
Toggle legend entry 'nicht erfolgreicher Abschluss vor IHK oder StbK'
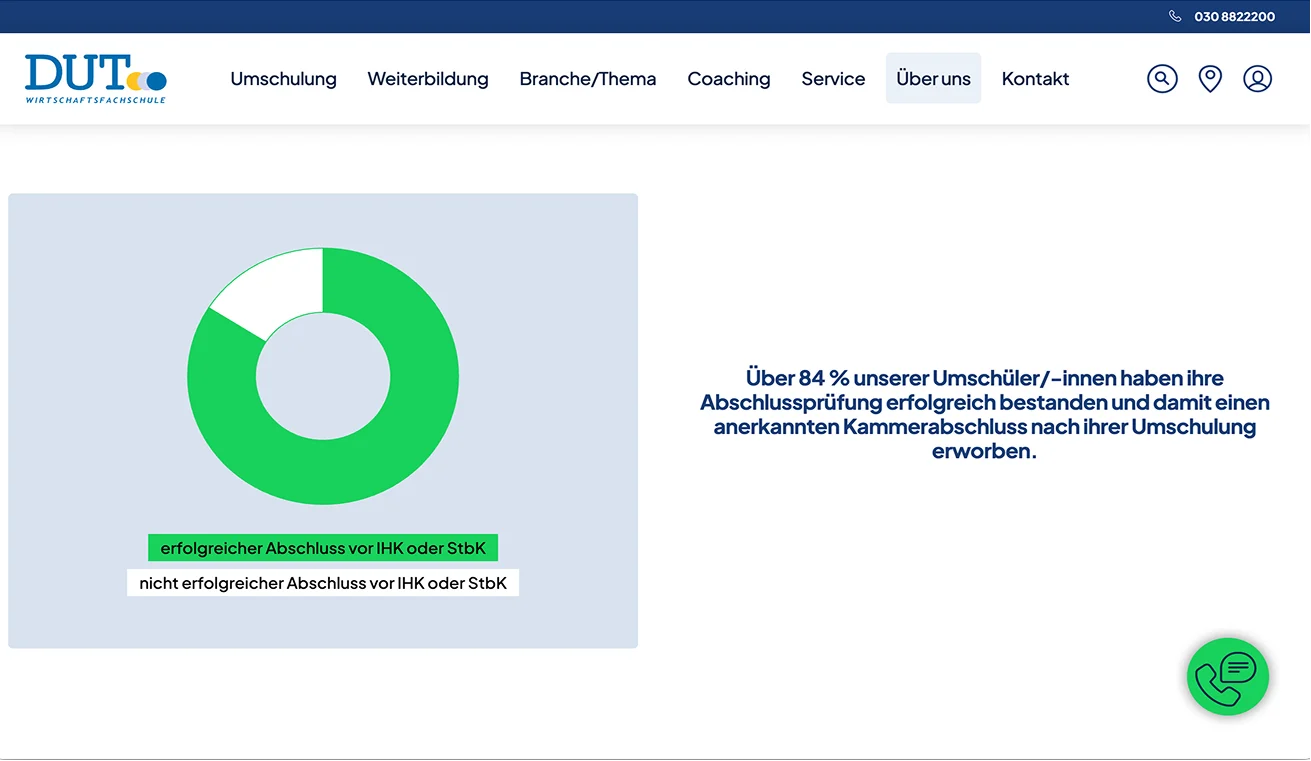[x=323, y=583]
